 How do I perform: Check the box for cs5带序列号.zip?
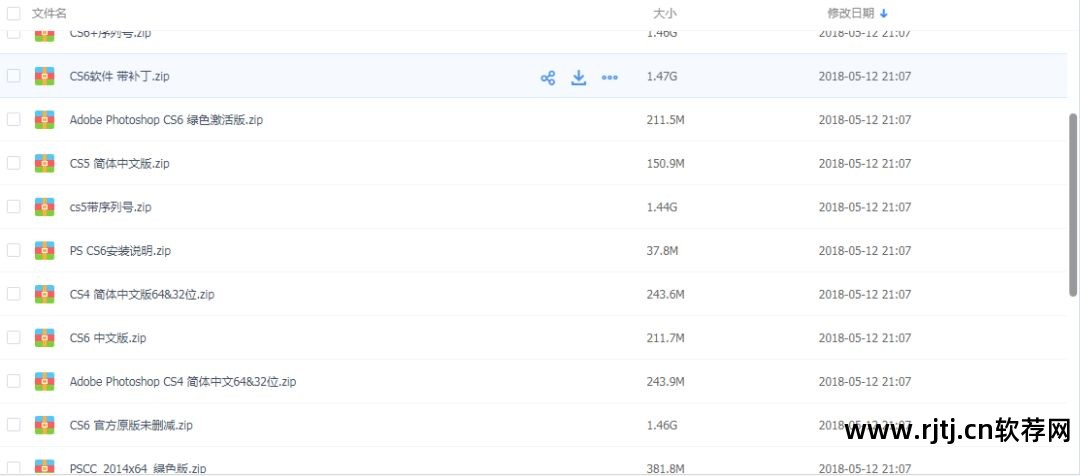coord(14,207)
